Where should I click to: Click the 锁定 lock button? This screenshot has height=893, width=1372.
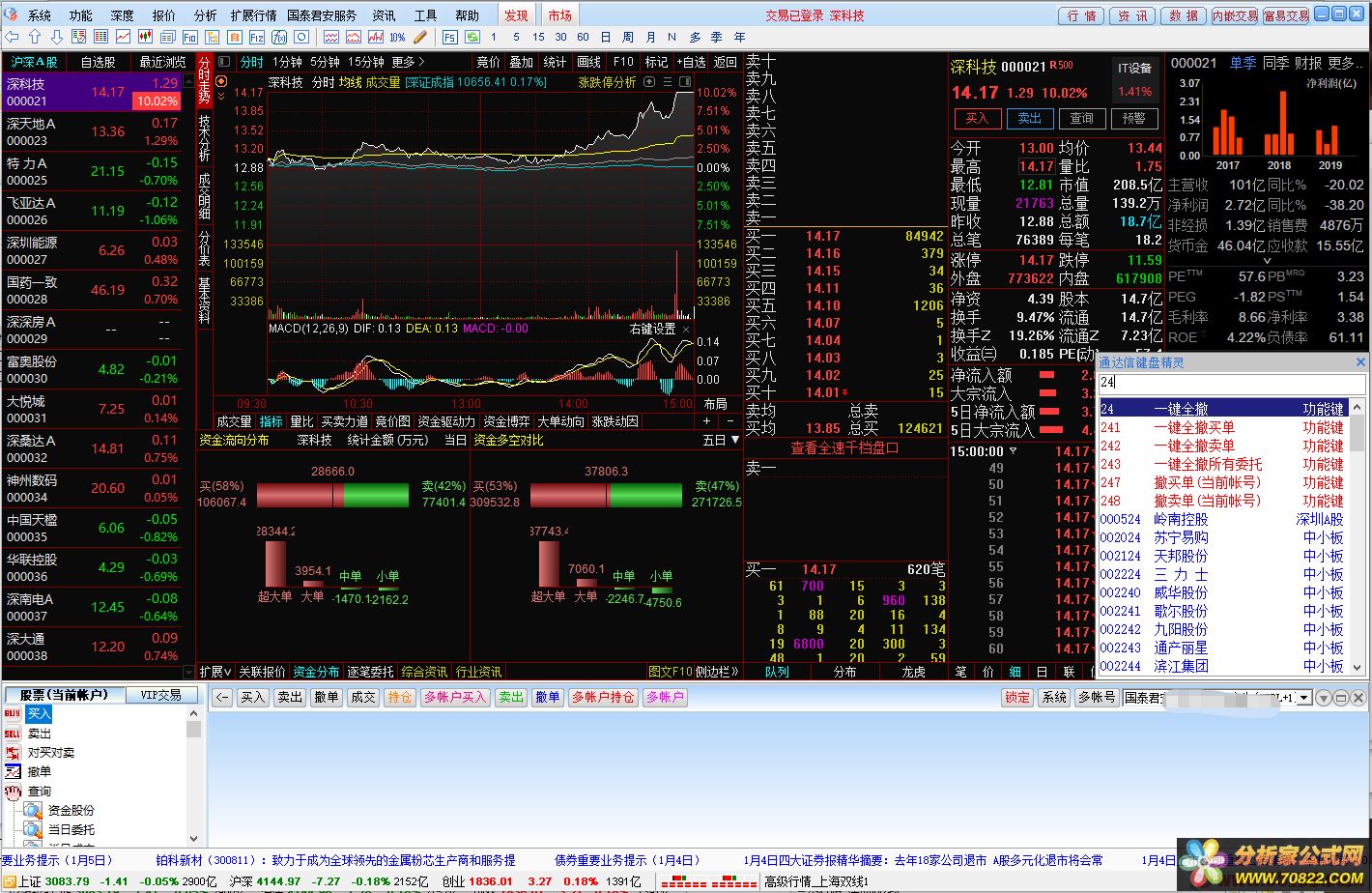tap(1017, 697)
